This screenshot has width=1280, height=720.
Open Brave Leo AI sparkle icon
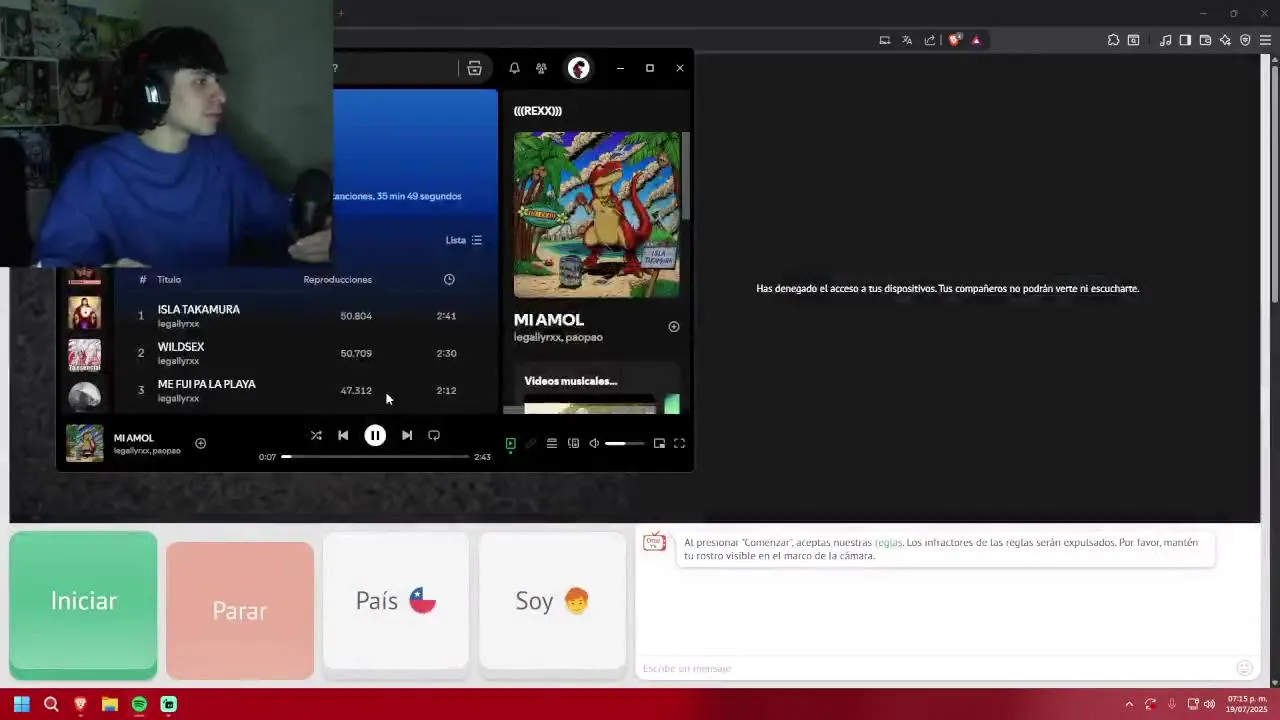[x=1225, y=40]
